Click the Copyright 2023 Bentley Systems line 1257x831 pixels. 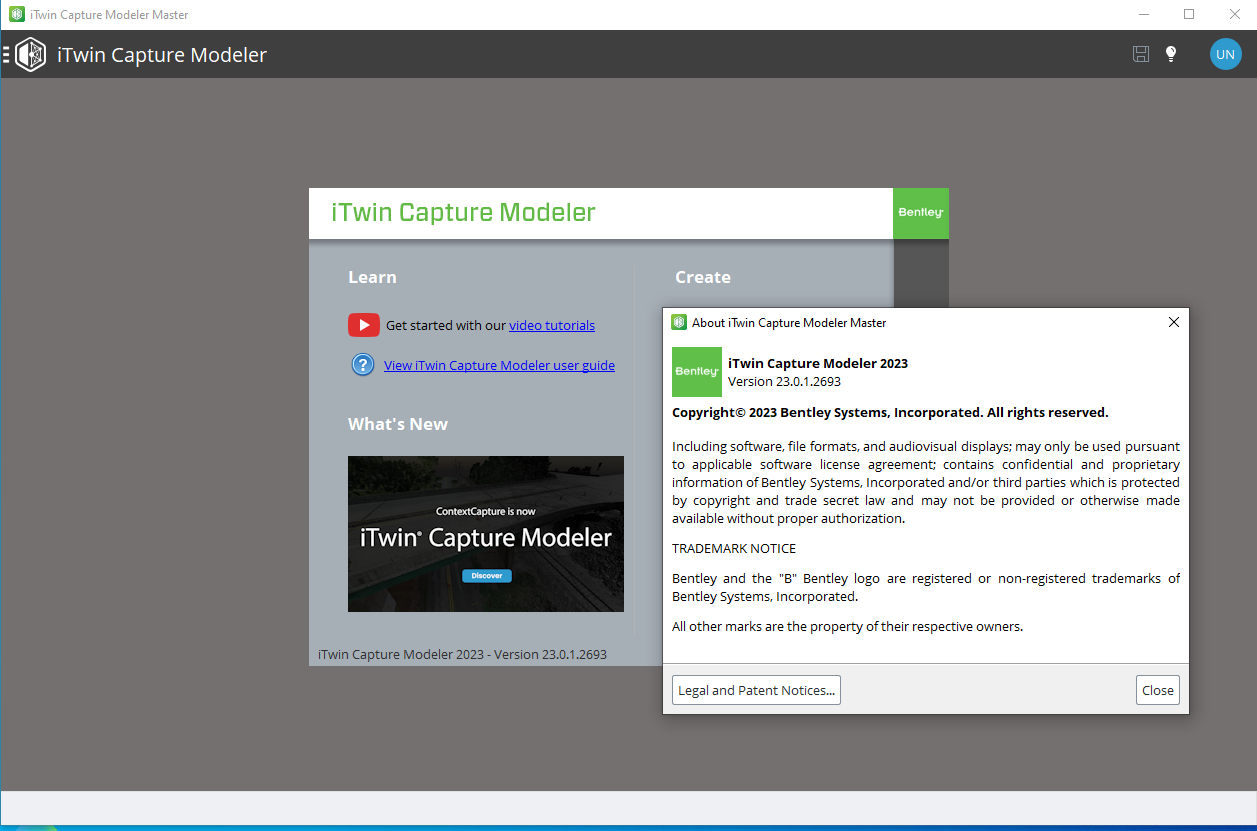(890, 412)
